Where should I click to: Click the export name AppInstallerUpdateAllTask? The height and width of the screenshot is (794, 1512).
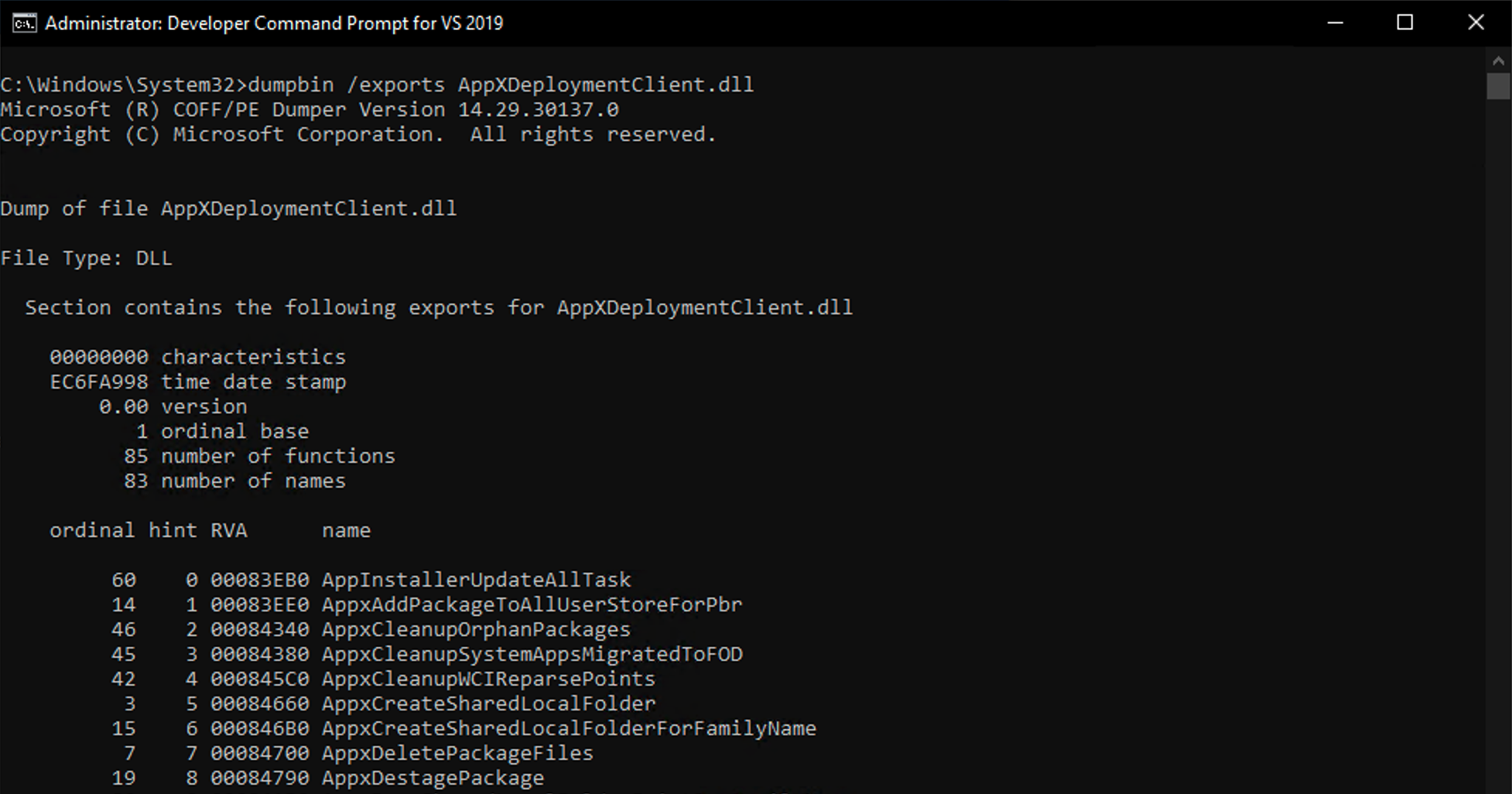(477, 579)
